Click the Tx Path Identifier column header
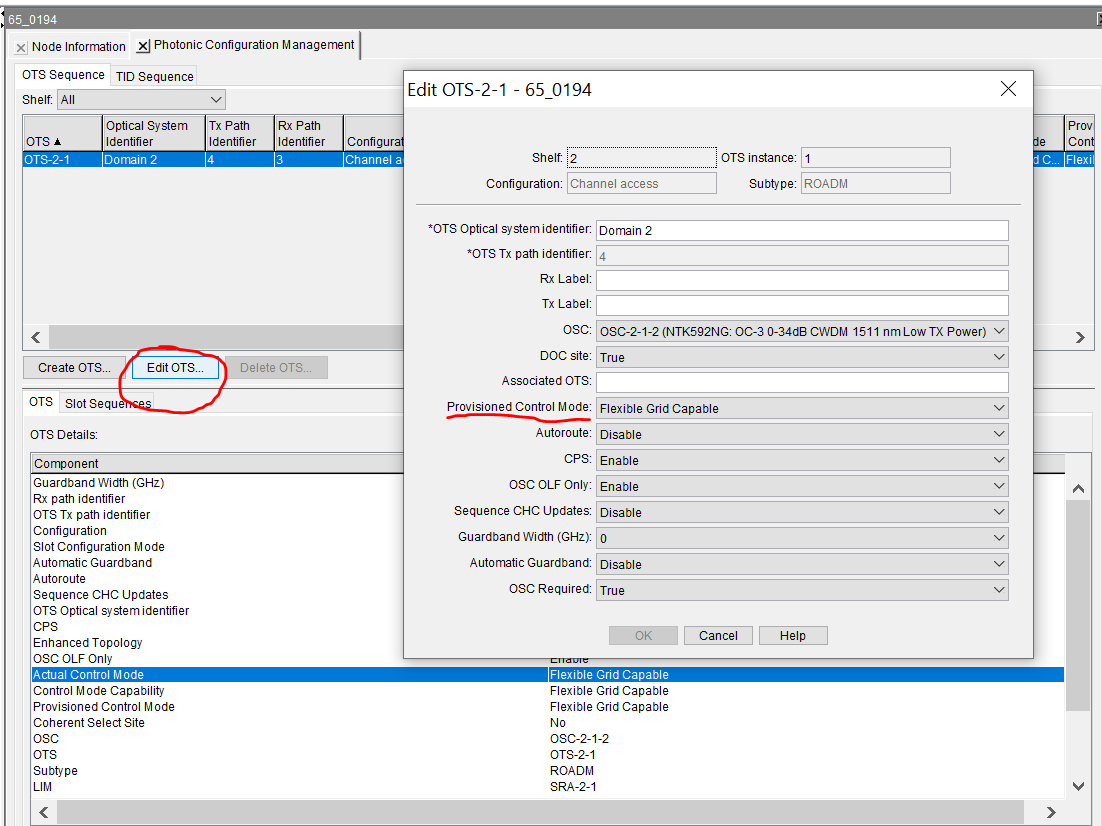 (x=239, y=133)
